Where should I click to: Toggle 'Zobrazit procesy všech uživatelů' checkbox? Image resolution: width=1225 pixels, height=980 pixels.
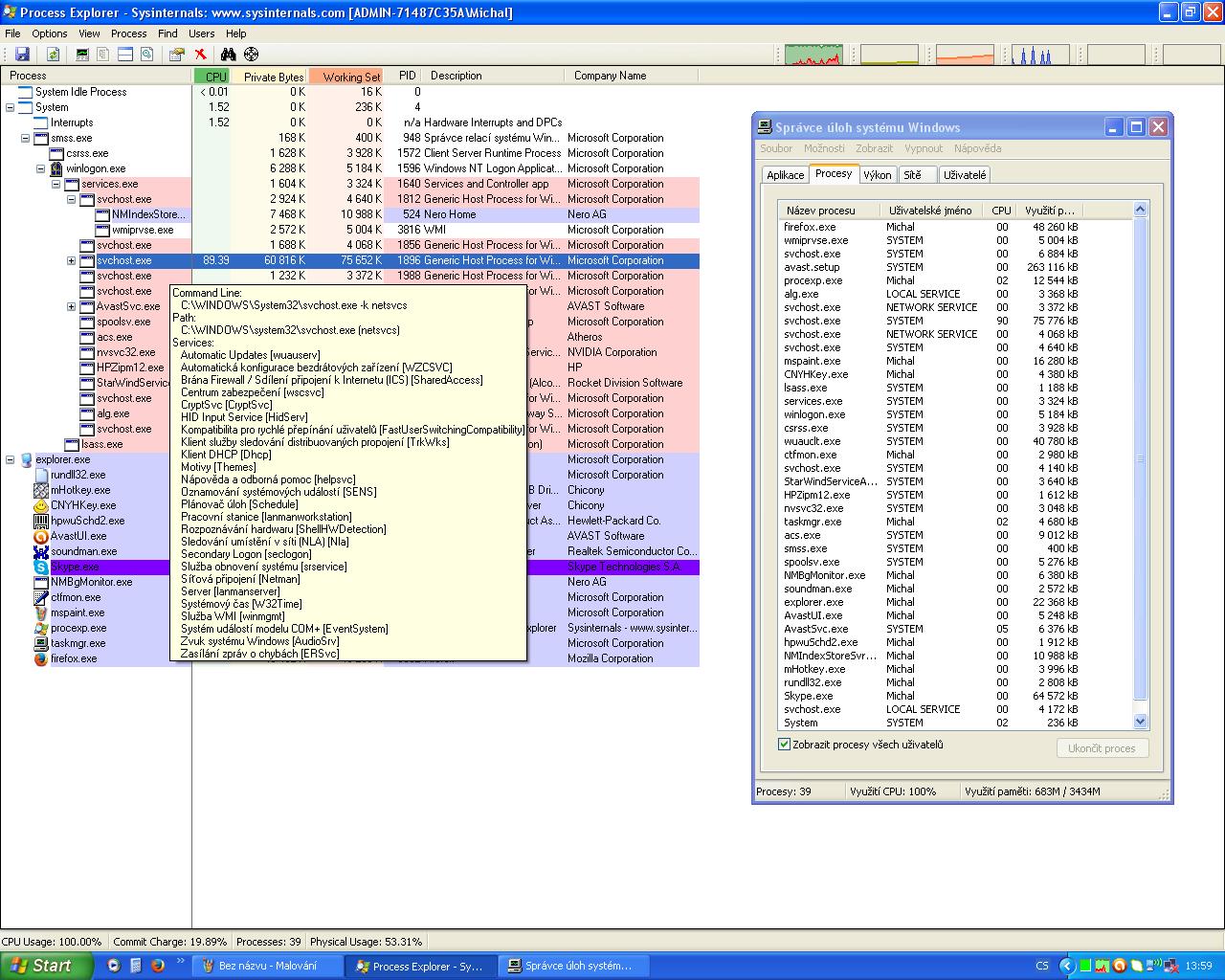(x=785, y=745)
